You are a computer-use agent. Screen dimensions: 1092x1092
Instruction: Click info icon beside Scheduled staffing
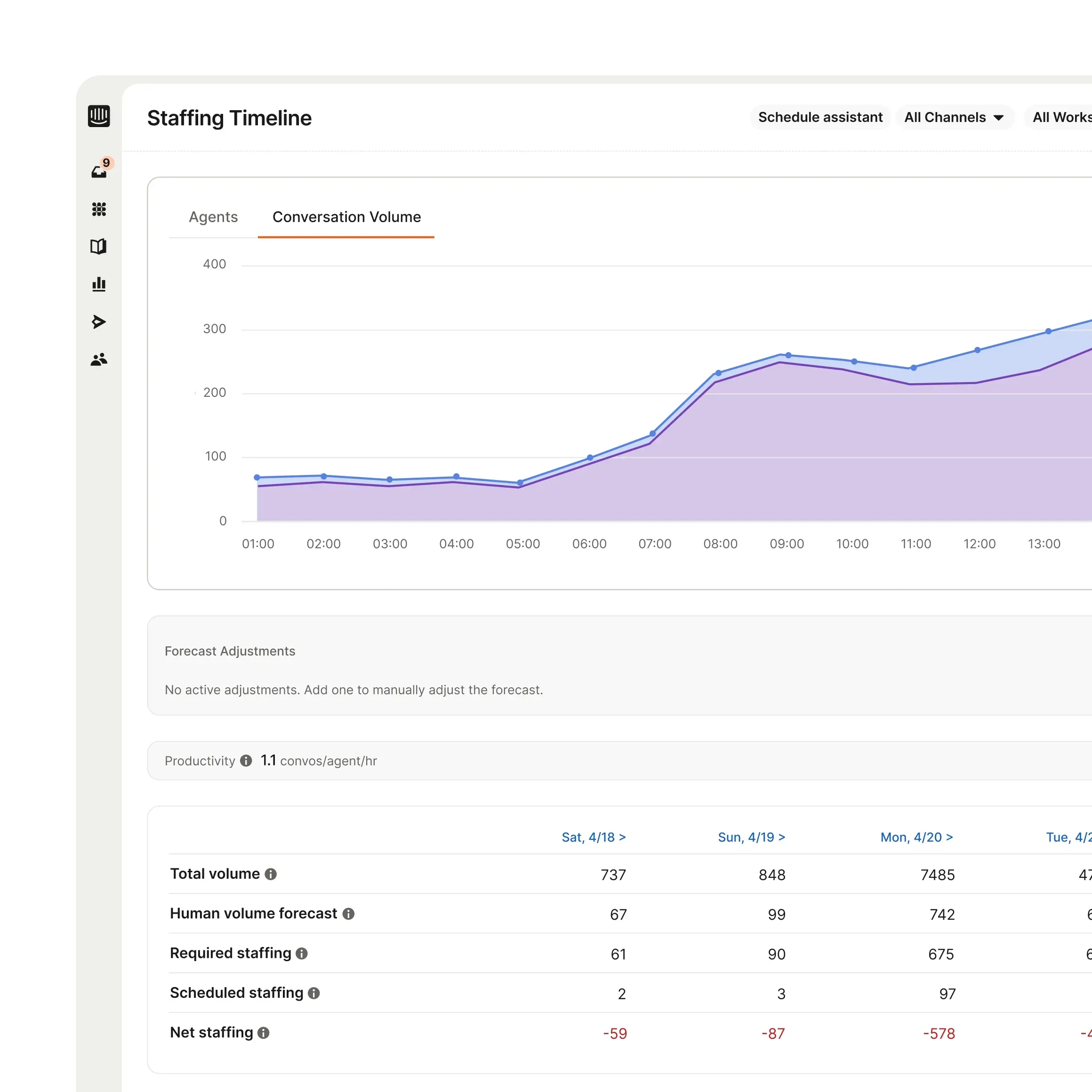point(313,993)
